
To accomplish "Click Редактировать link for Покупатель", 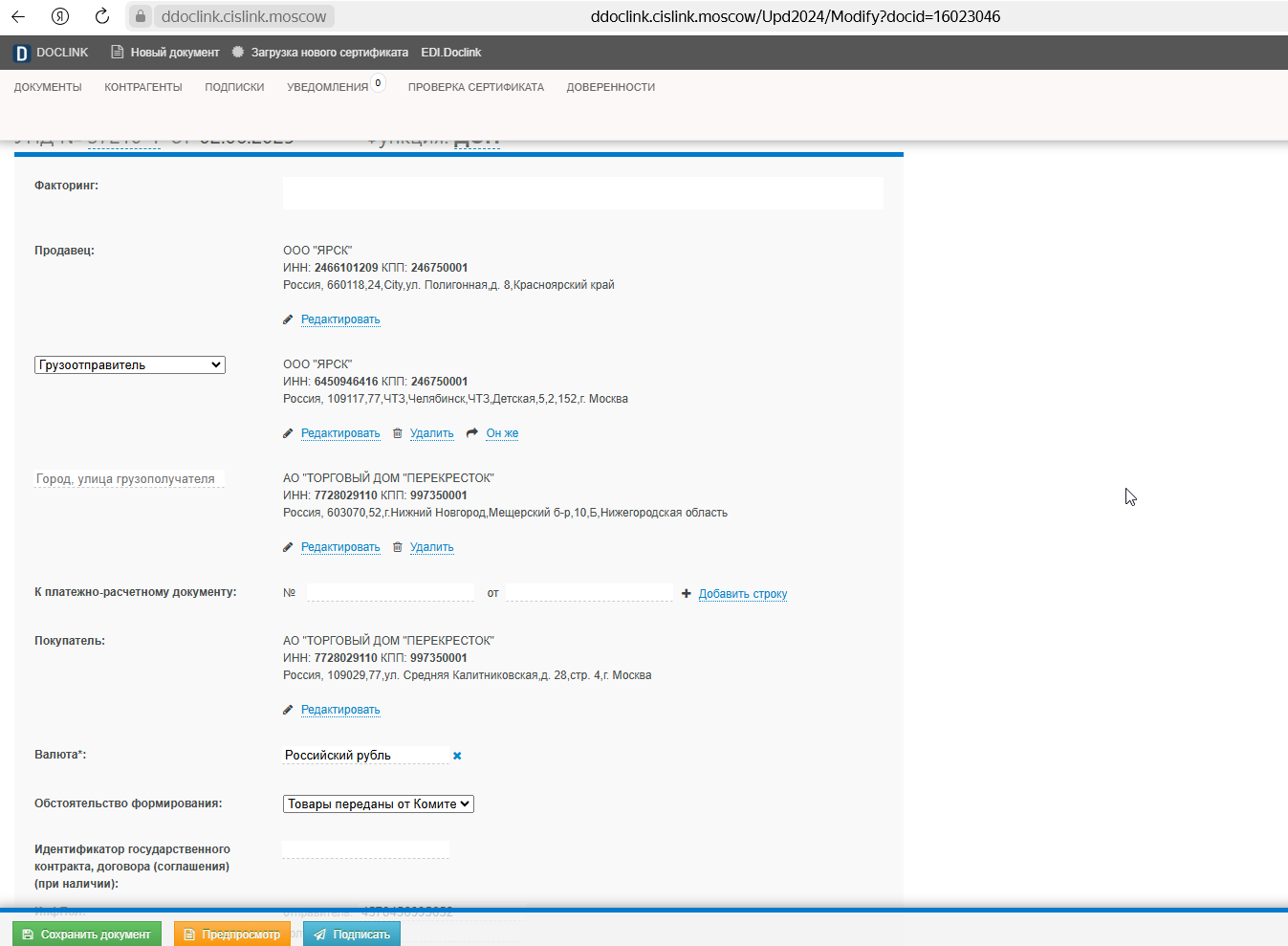I will [340, 710].
